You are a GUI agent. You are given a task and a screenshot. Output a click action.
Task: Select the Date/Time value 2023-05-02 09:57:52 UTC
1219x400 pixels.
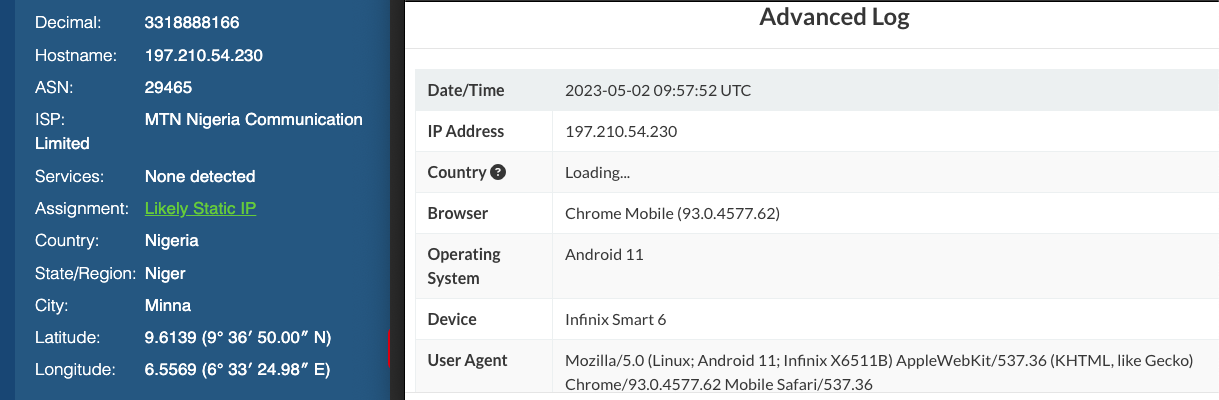coord(658,90)
